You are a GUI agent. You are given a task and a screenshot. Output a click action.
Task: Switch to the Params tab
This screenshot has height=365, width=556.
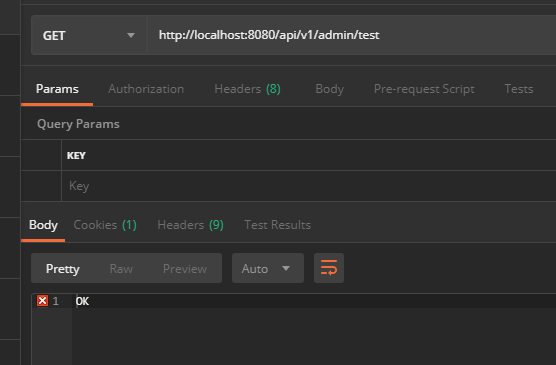pyautogui.click(x=57, y=89)
